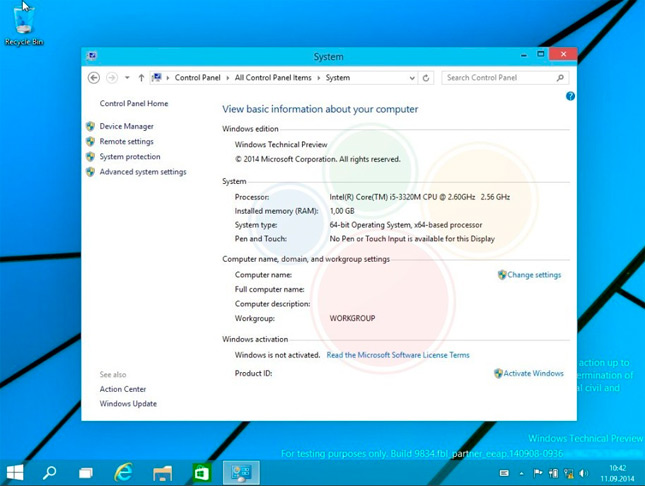Open Task View from the taskbar
The height and width of the screenshot is (486, 645).
click(x=86, y=473)
